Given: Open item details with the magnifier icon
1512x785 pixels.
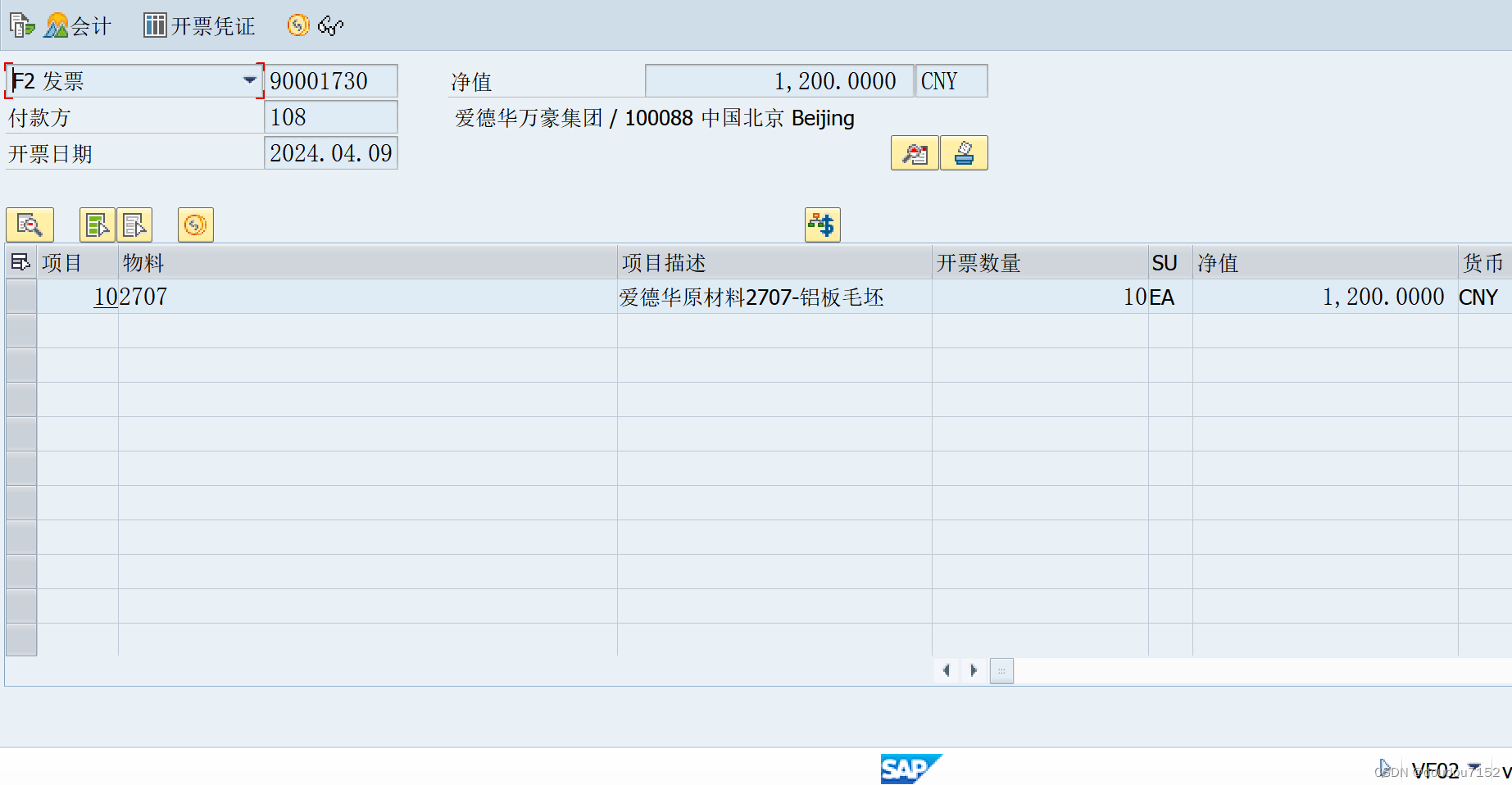Looking at the screenshot, I should 30,224.
